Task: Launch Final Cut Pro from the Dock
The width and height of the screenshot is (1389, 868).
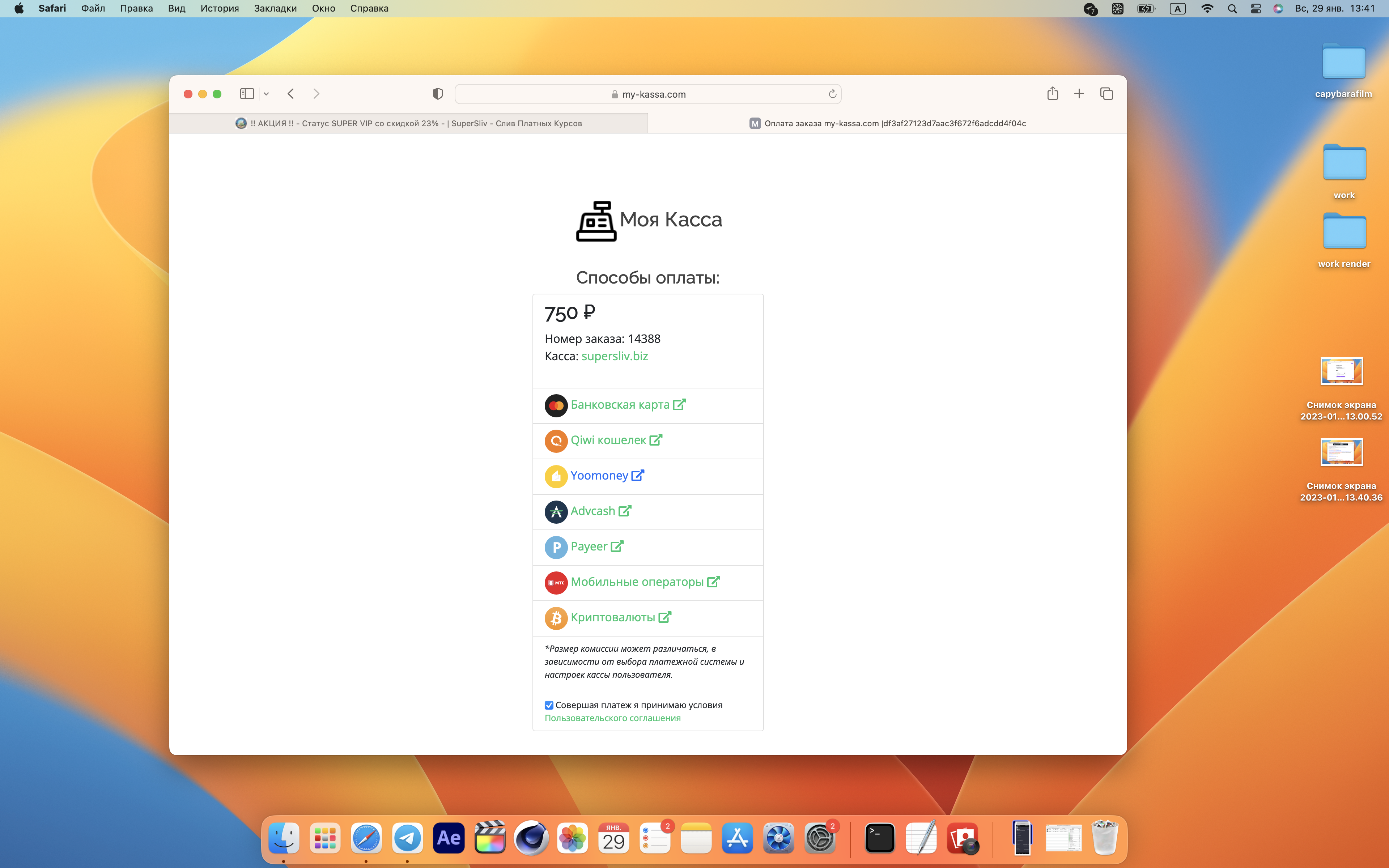Action: pyautogui.click(x=490, y=838)
